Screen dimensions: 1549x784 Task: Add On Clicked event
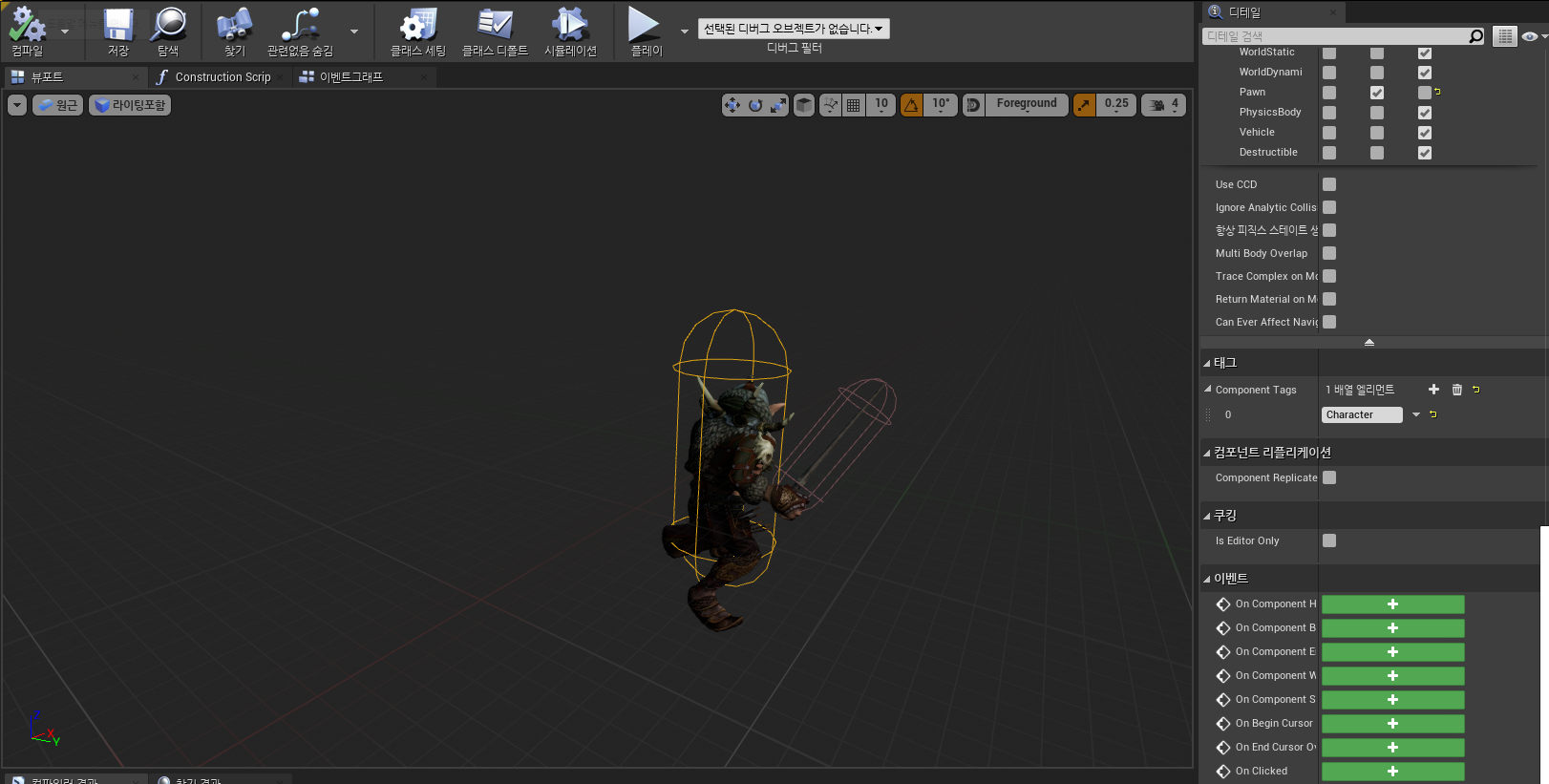coord(1392,772)
